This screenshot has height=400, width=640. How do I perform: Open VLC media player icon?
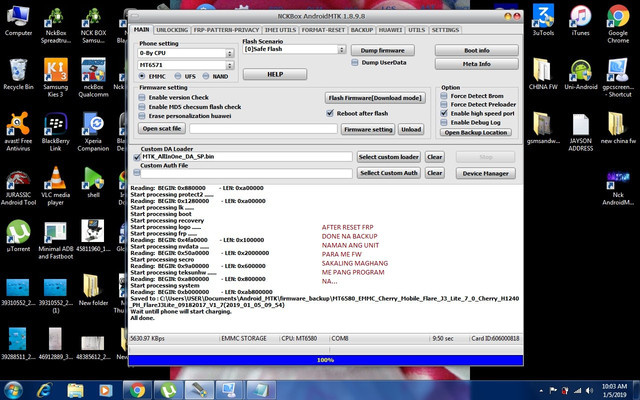coord(56,186)
